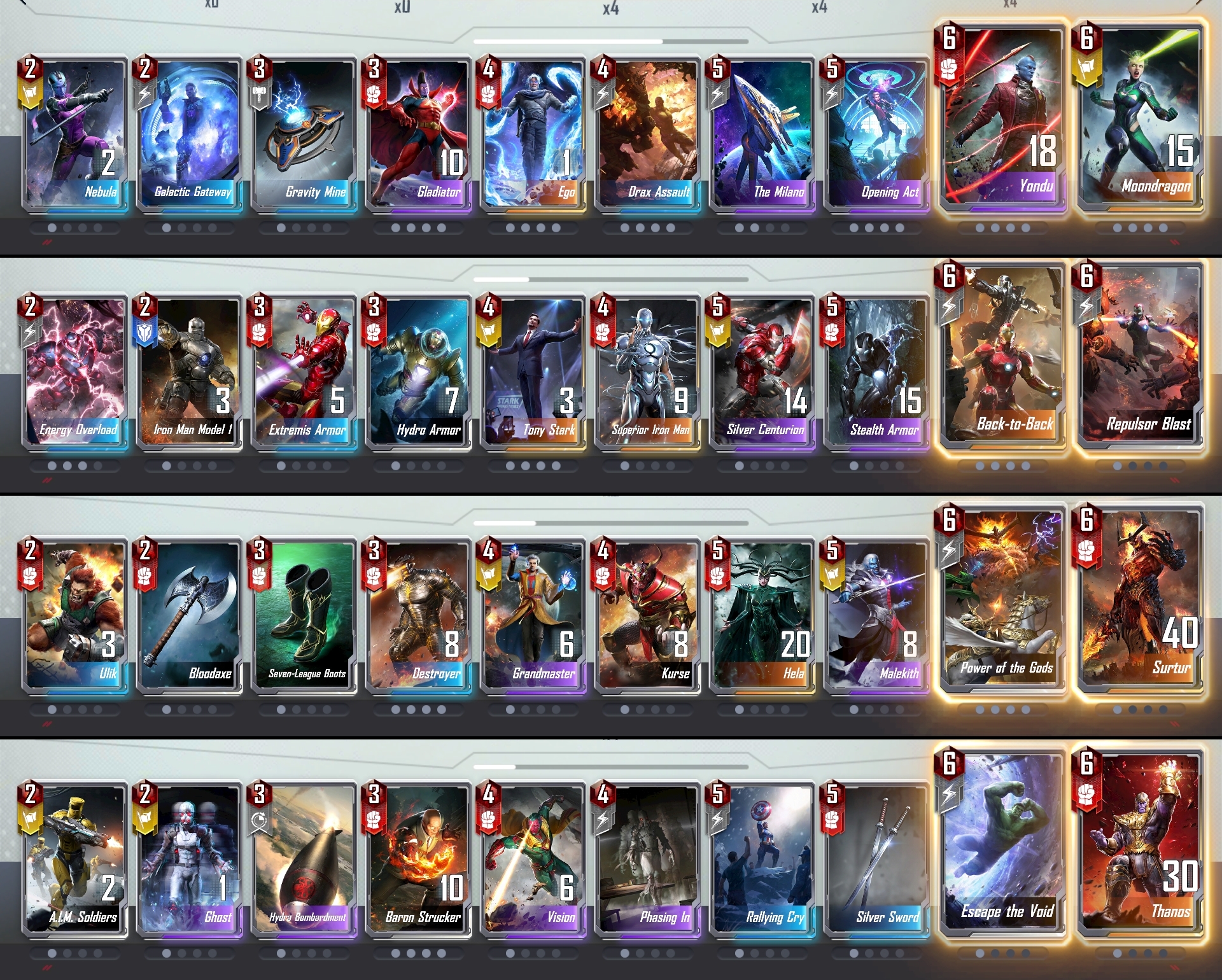Click the level dots under Ego card

tap(533, 228)
